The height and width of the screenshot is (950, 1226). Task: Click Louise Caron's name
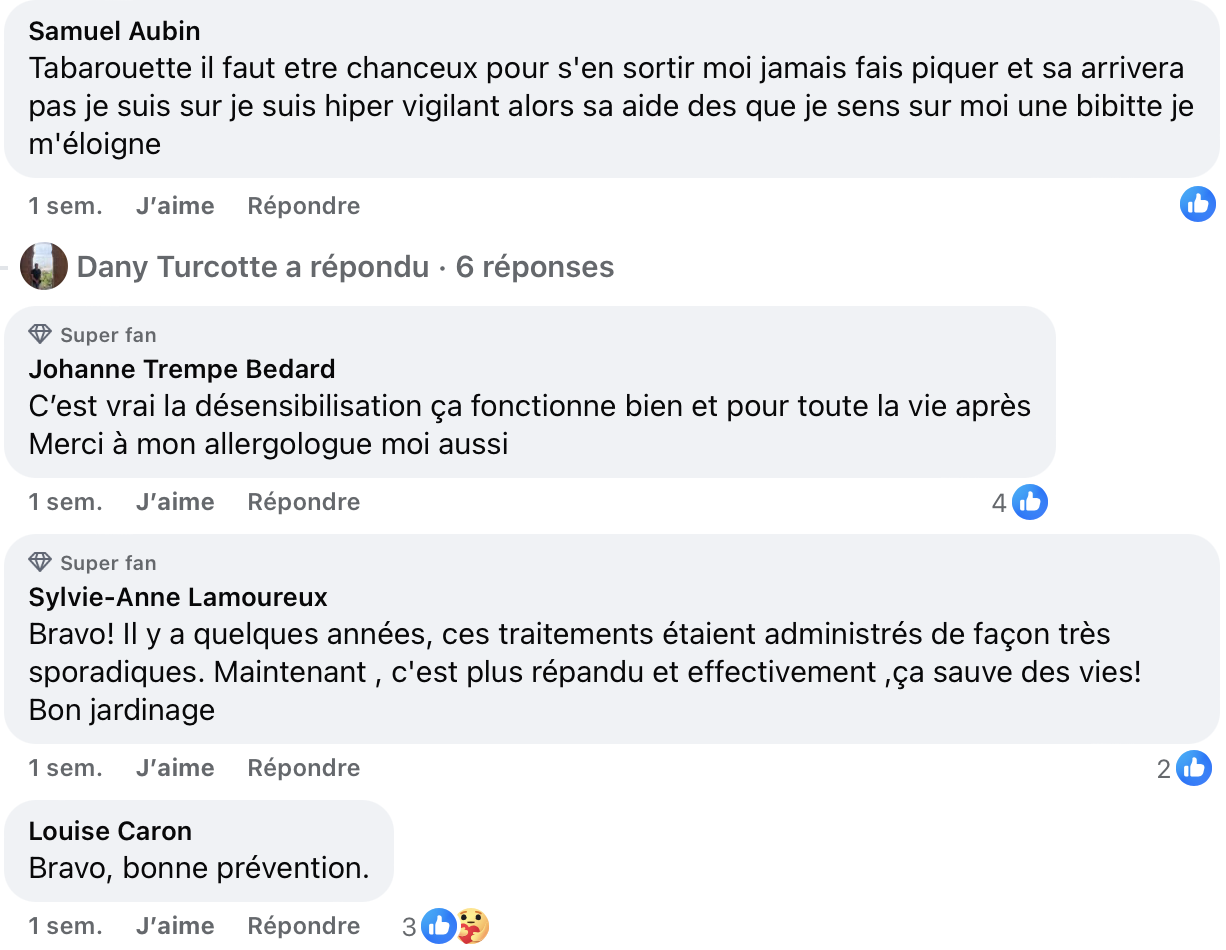click(x=110, y=830)
